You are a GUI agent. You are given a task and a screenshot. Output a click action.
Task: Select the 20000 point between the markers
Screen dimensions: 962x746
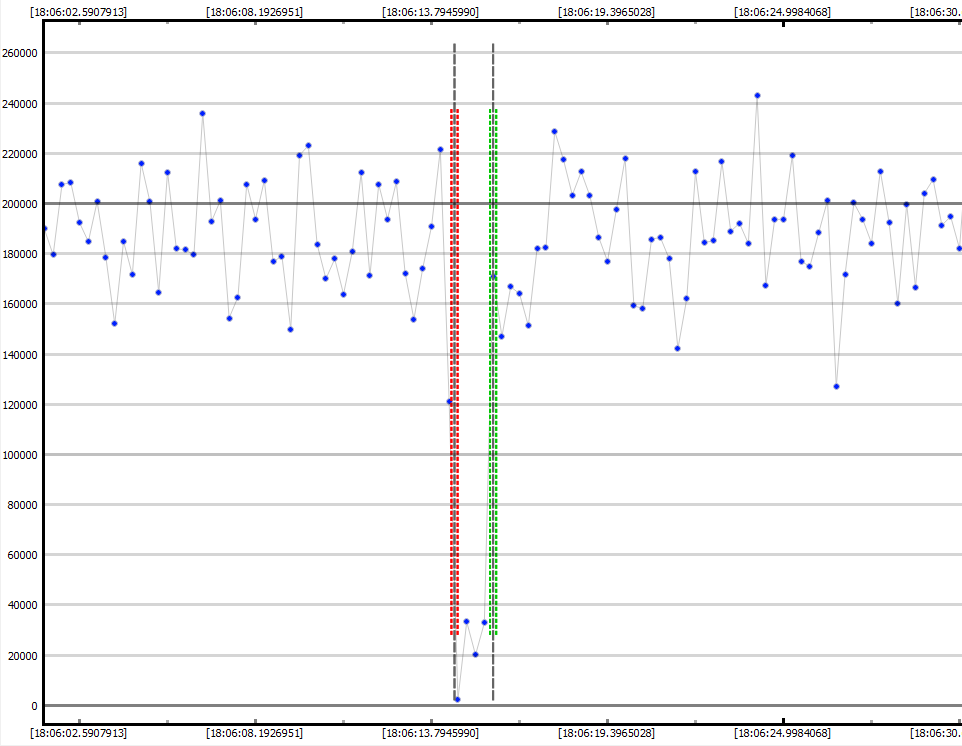click(x=475, y=654)
